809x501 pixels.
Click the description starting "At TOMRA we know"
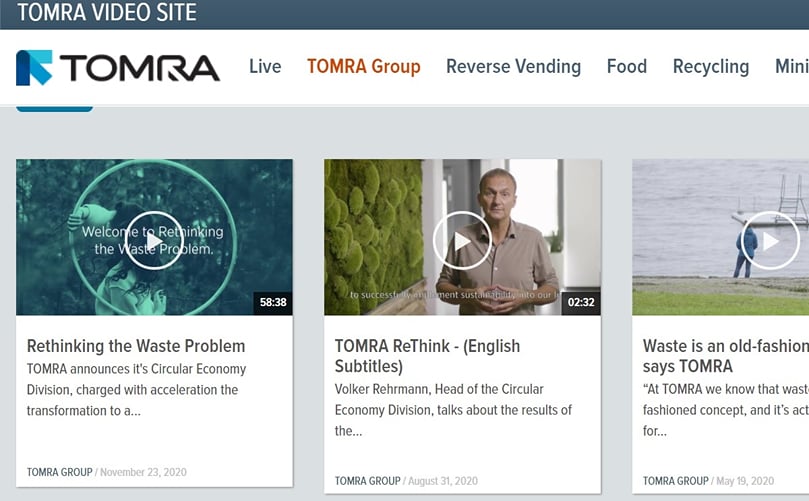tap(725, 410)
